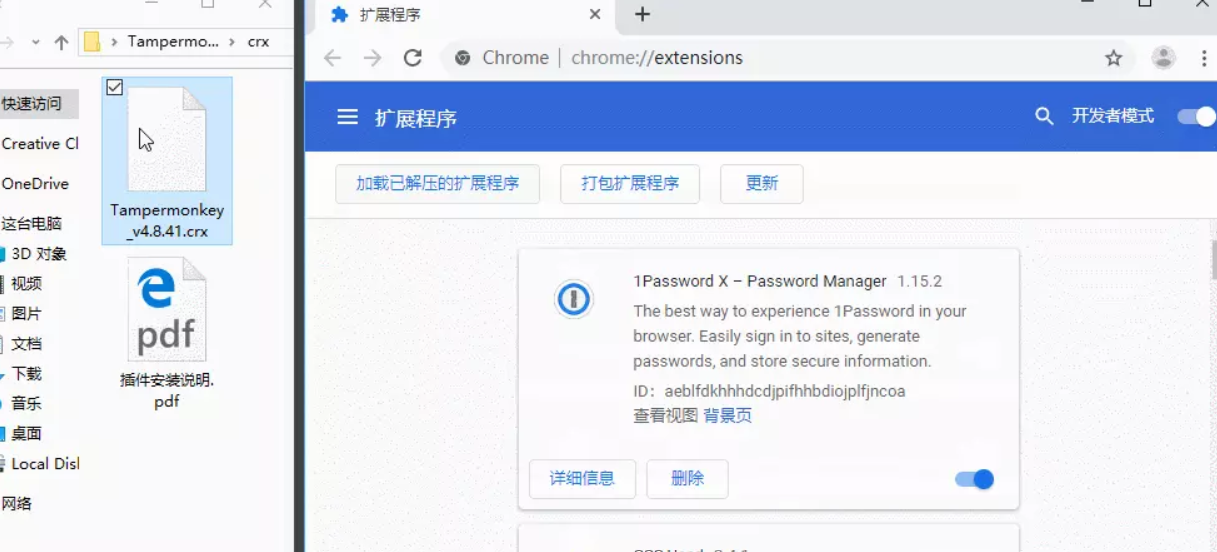Bookmark this page with the star icon
The height and width of the screenshot is (552, 1217).
coord(1113,58)
